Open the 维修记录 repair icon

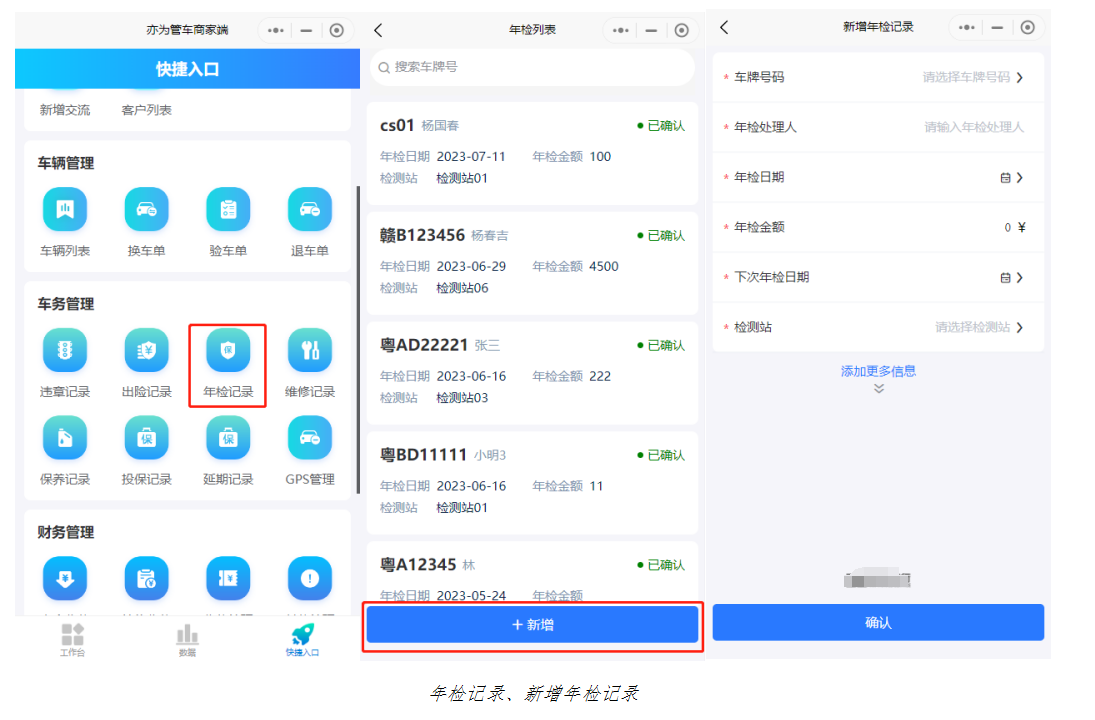310,351
